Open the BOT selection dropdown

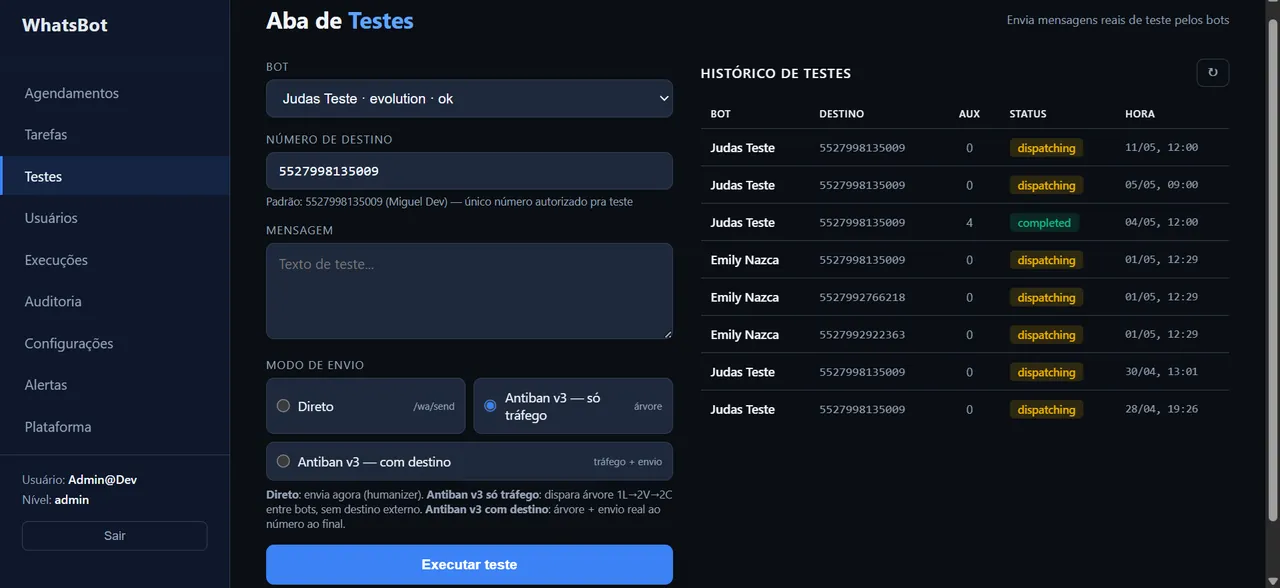[x=469, y=99]
